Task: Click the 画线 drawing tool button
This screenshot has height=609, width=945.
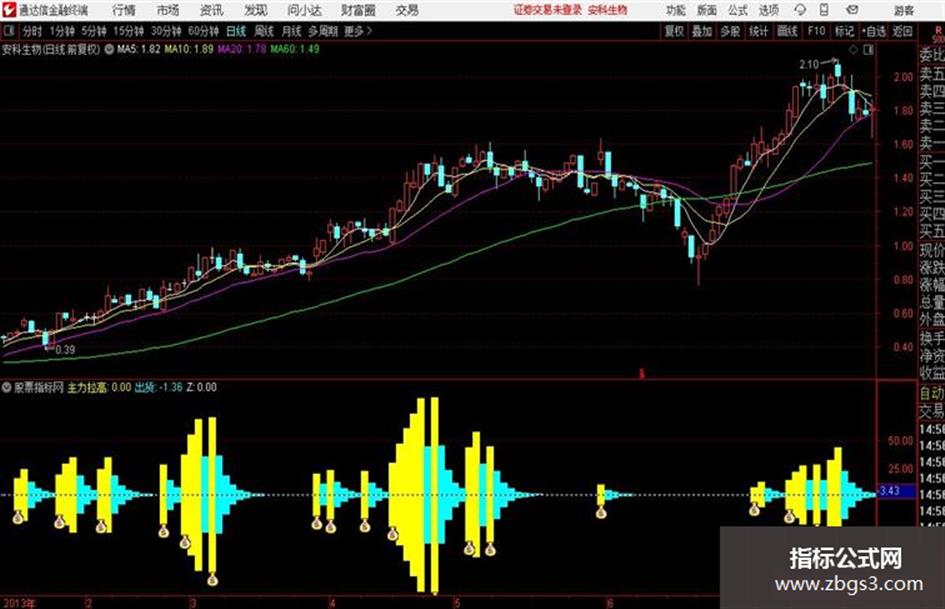Action: tap(787, 31)
